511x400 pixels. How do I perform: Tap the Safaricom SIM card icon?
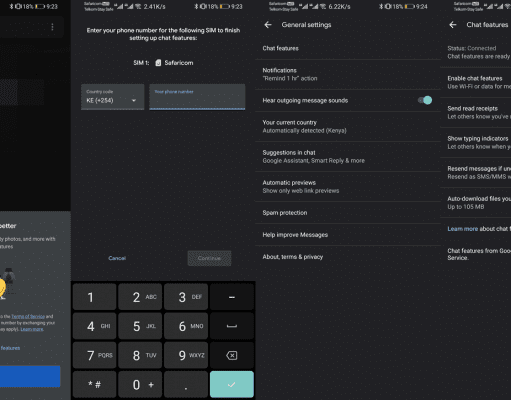(x=158, y=63)
